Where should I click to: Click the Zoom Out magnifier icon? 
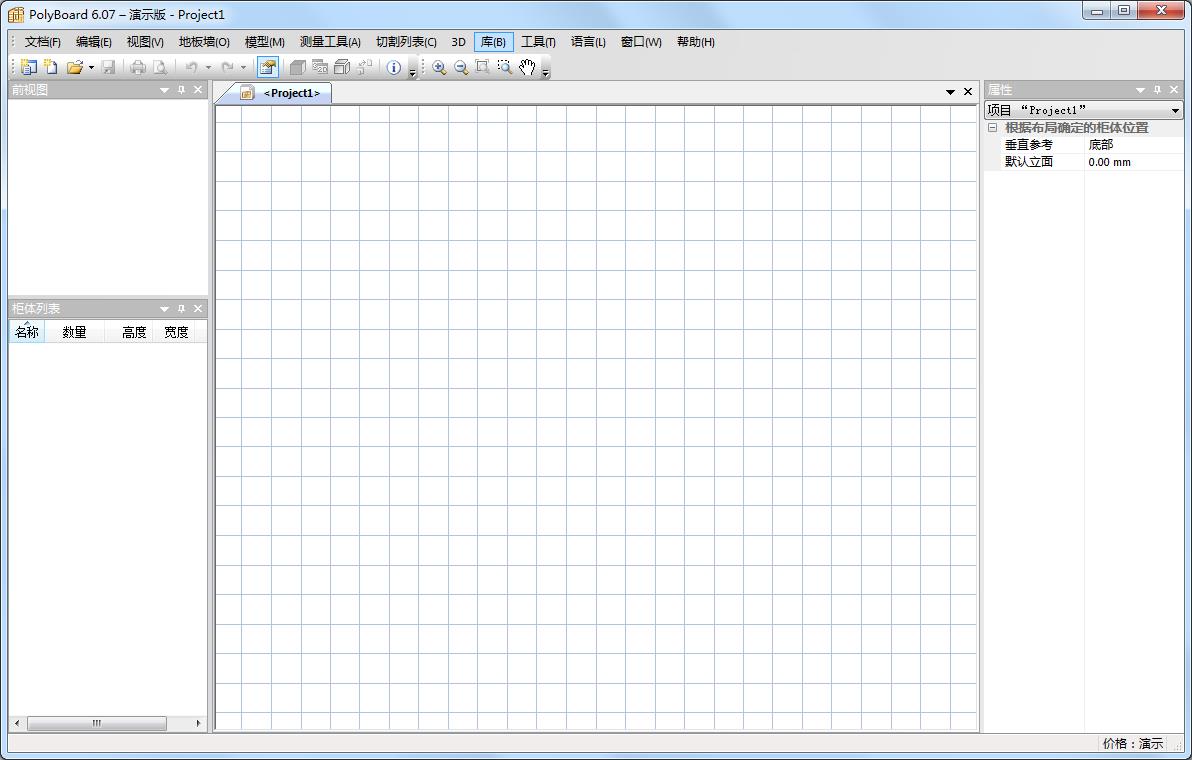(461, 67)
